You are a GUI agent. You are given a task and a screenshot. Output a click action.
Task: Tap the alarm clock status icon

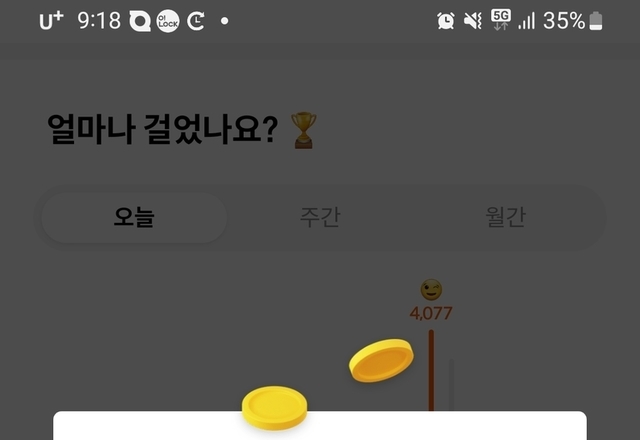point(445,20)
